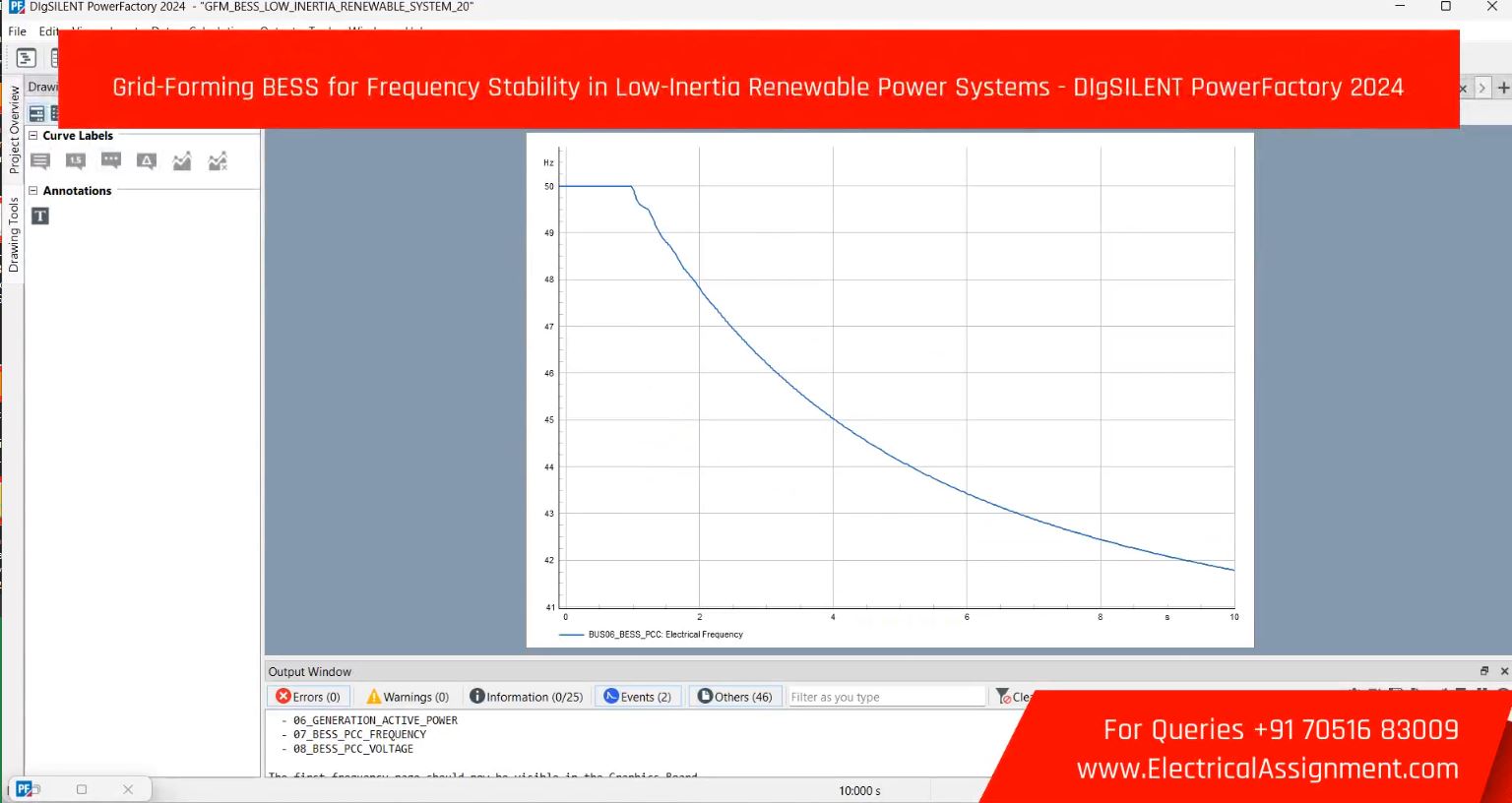1512x803 pixels.
Task: Click the Hz y-axis unit label
Action: pos(548,163)
